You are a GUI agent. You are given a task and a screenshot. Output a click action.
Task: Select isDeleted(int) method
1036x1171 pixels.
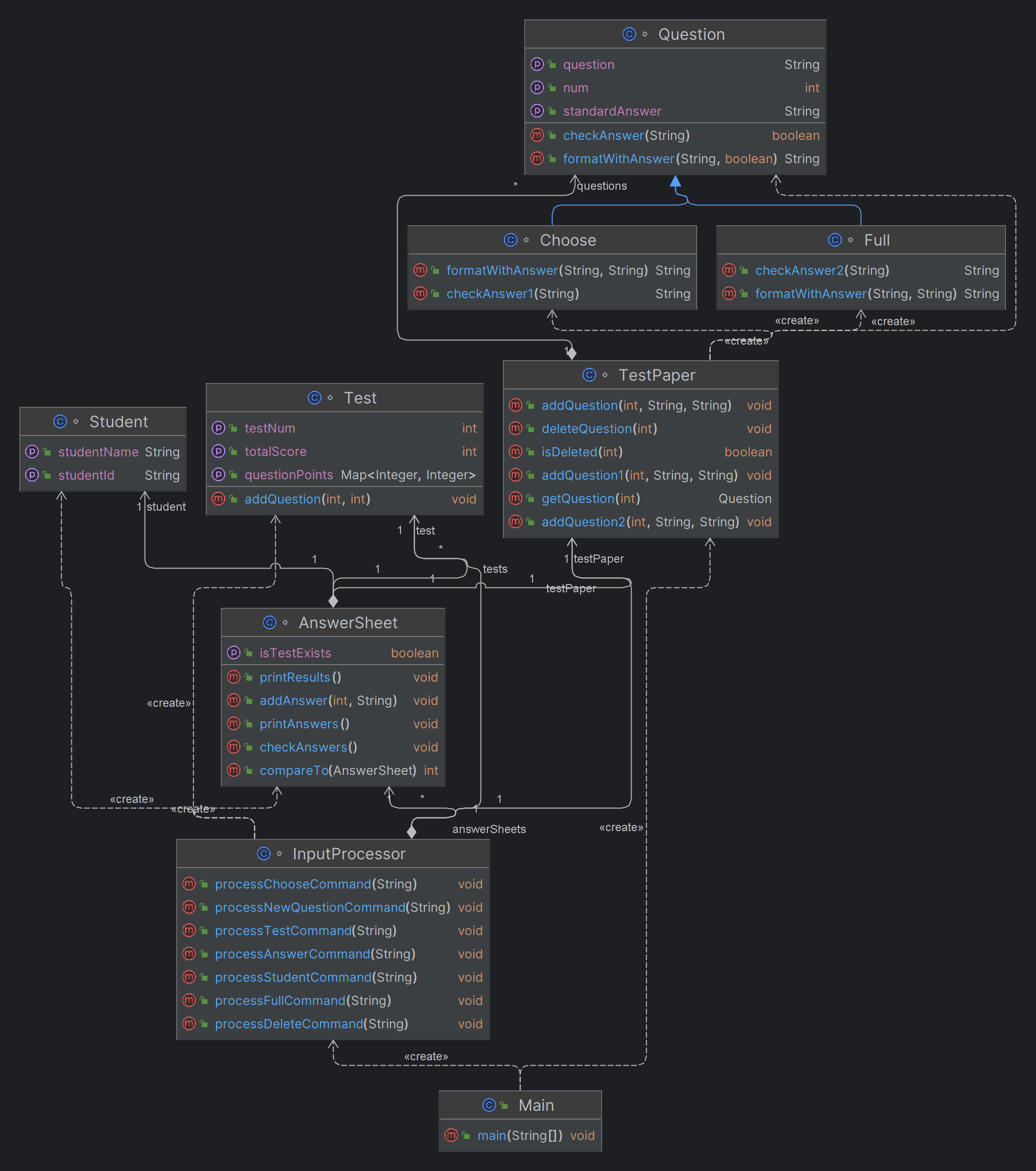641,452
